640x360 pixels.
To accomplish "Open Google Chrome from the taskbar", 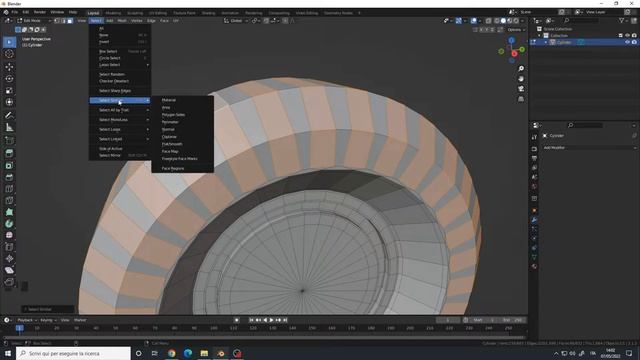I will tap(172, 353).
